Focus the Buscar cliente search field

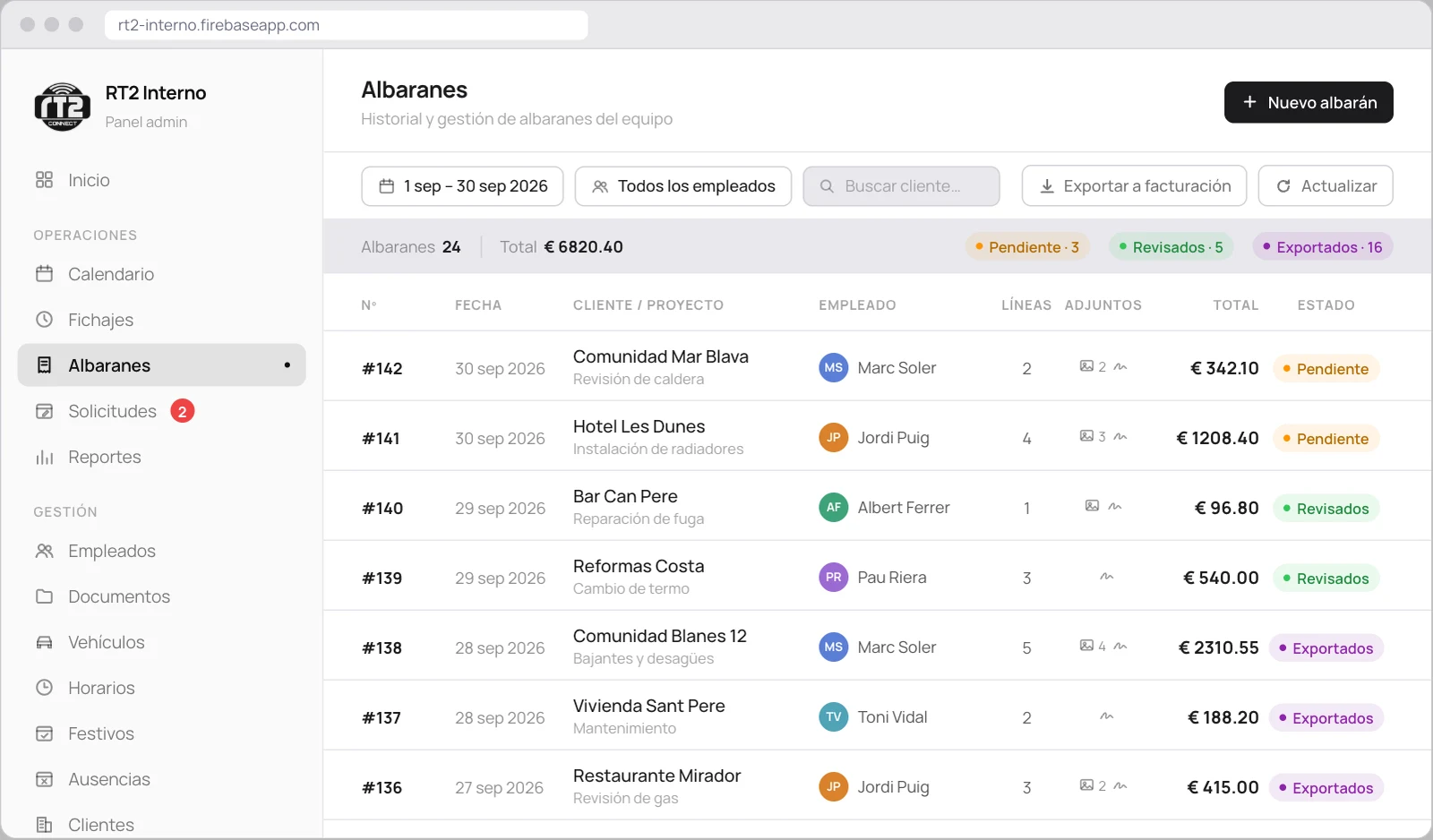click(902, 186)
